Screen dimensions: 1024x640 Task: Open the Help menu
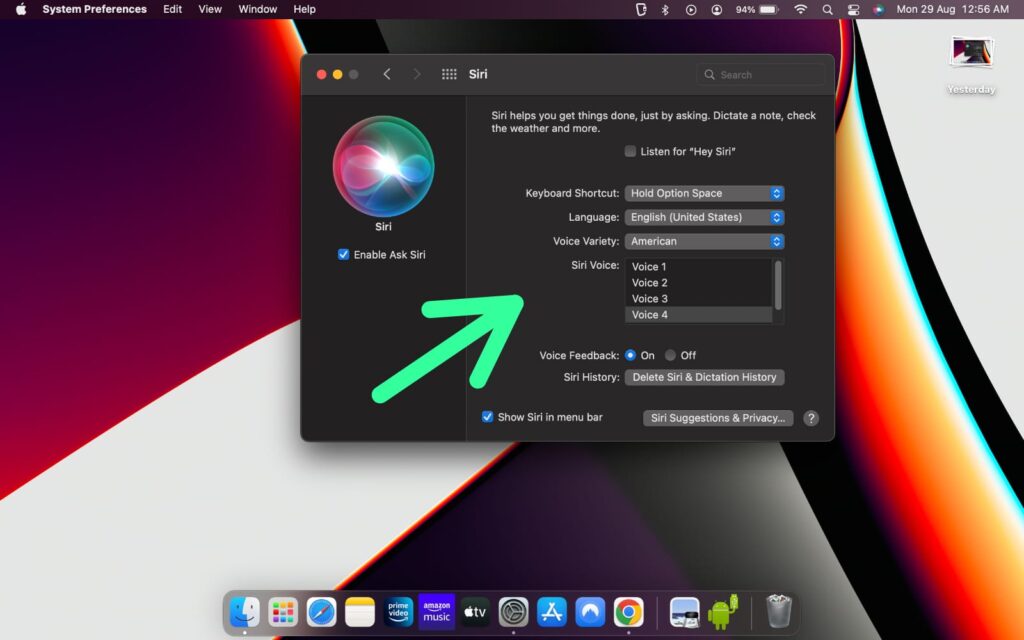click(304, 9)
